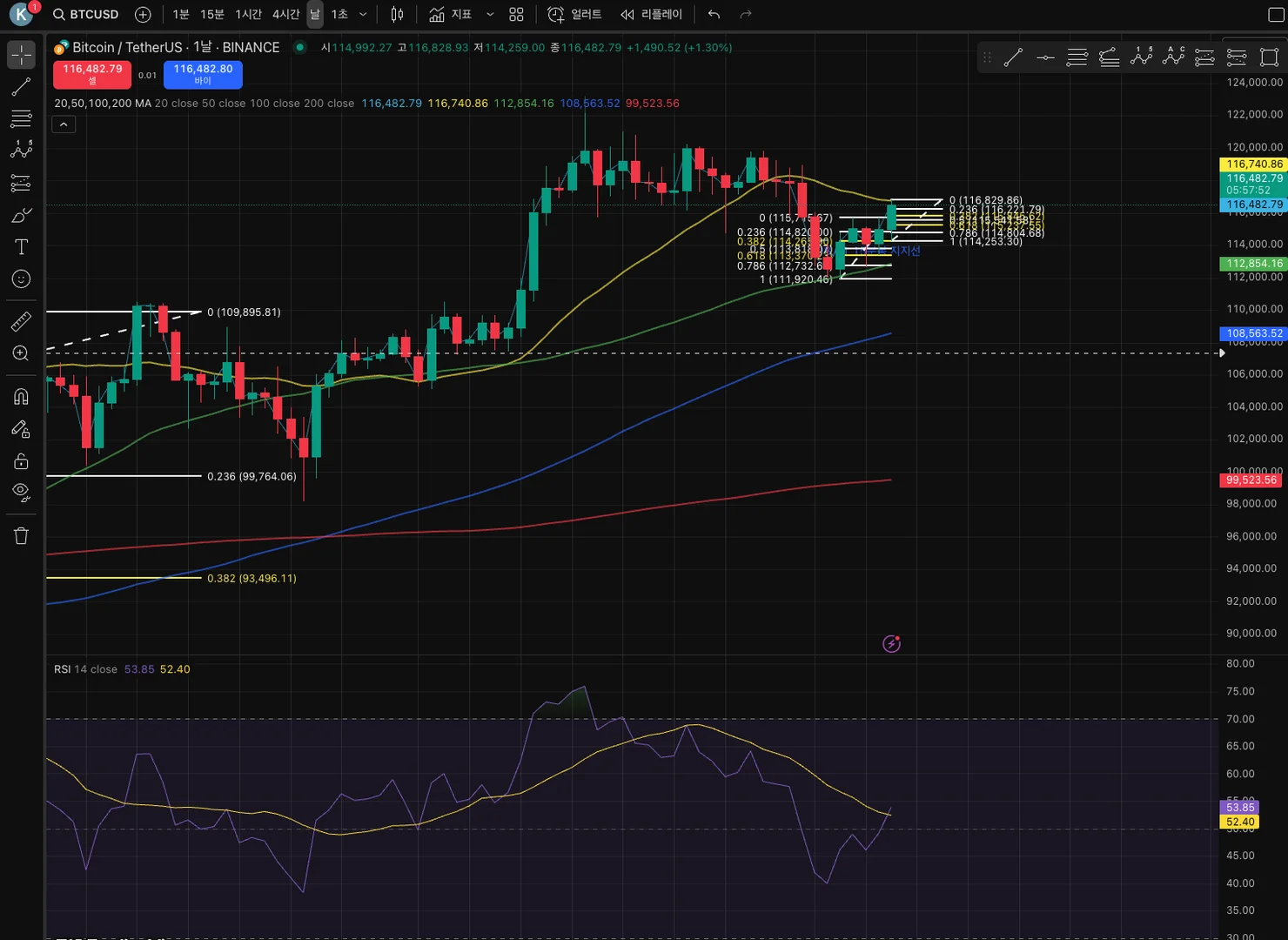1288x940 pixels.
Task: Switch to the 15분 timeframe
Action: coord(212,14)
